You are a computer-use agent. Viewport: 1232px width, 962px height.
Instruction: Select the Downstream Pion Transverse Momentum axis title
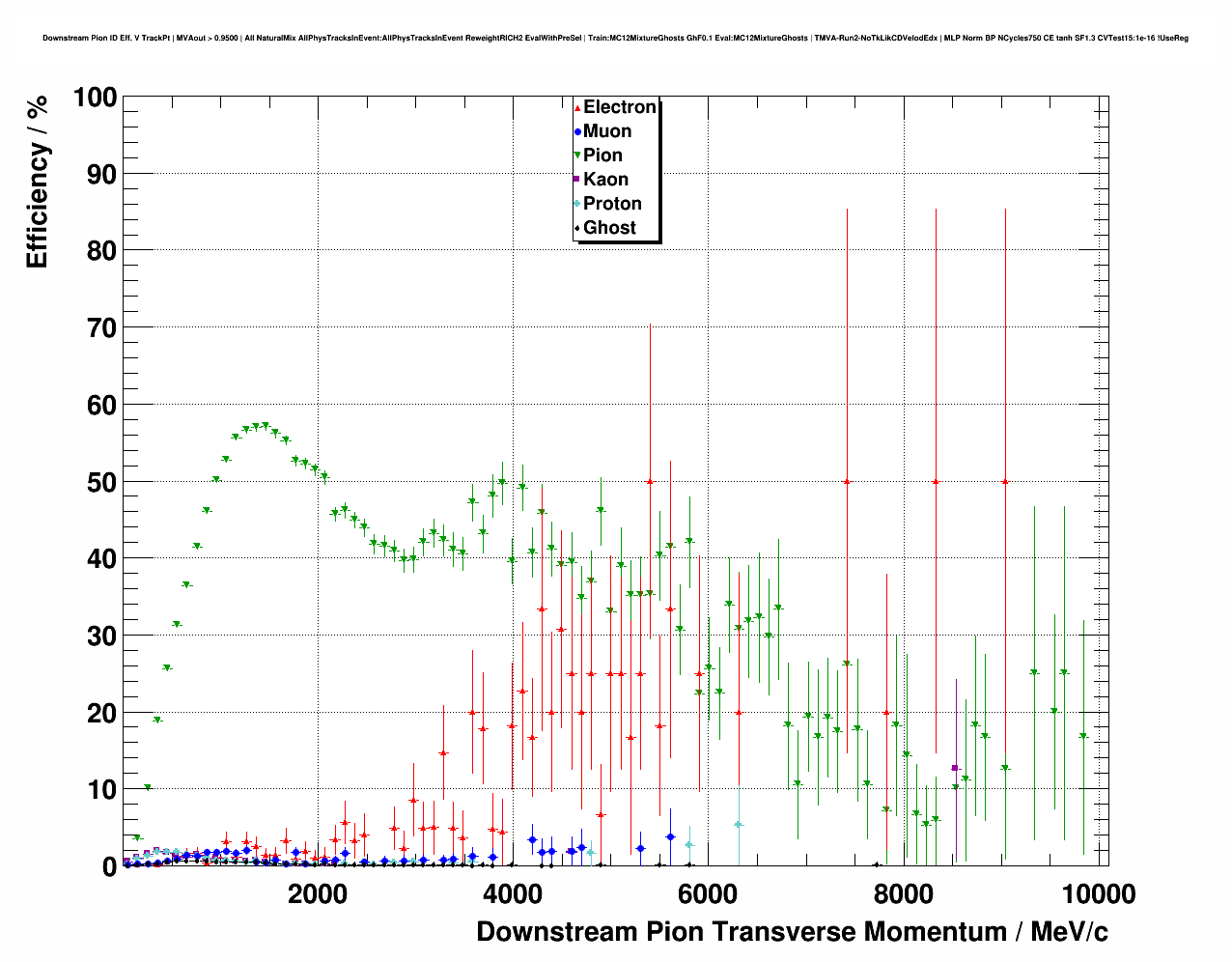click(x=792, y=932)
